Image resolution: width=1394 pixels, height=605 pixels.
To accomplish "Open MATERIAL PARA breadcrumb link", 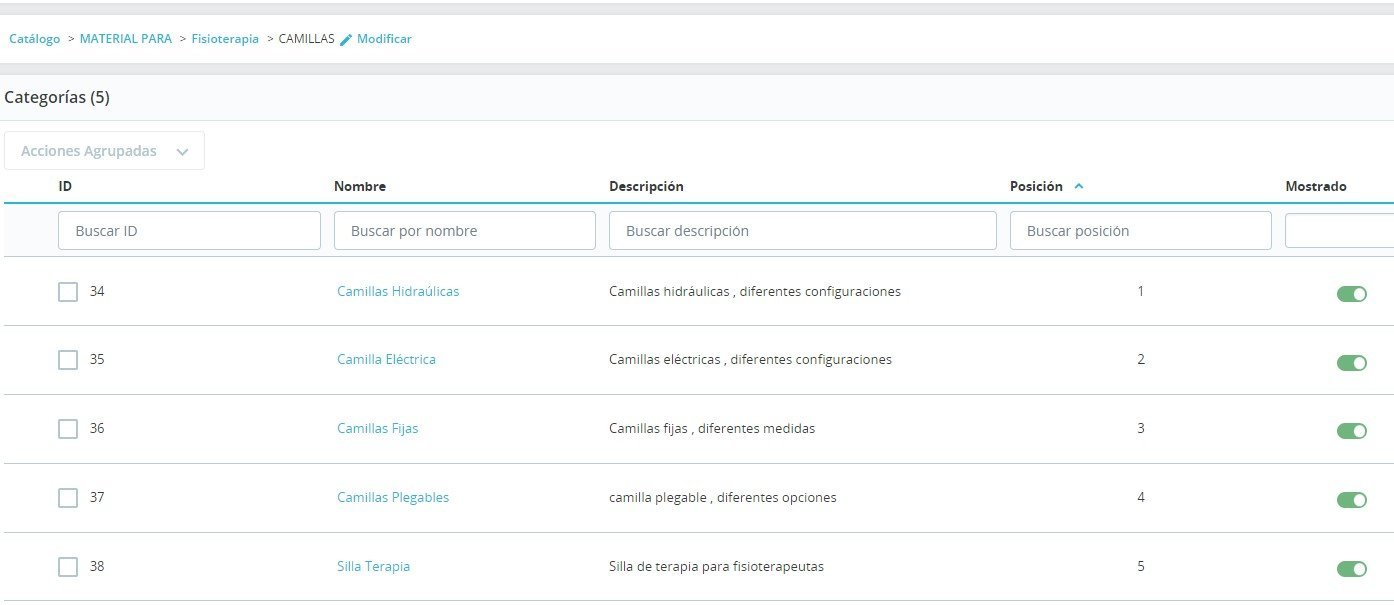I will coord(126,39).
